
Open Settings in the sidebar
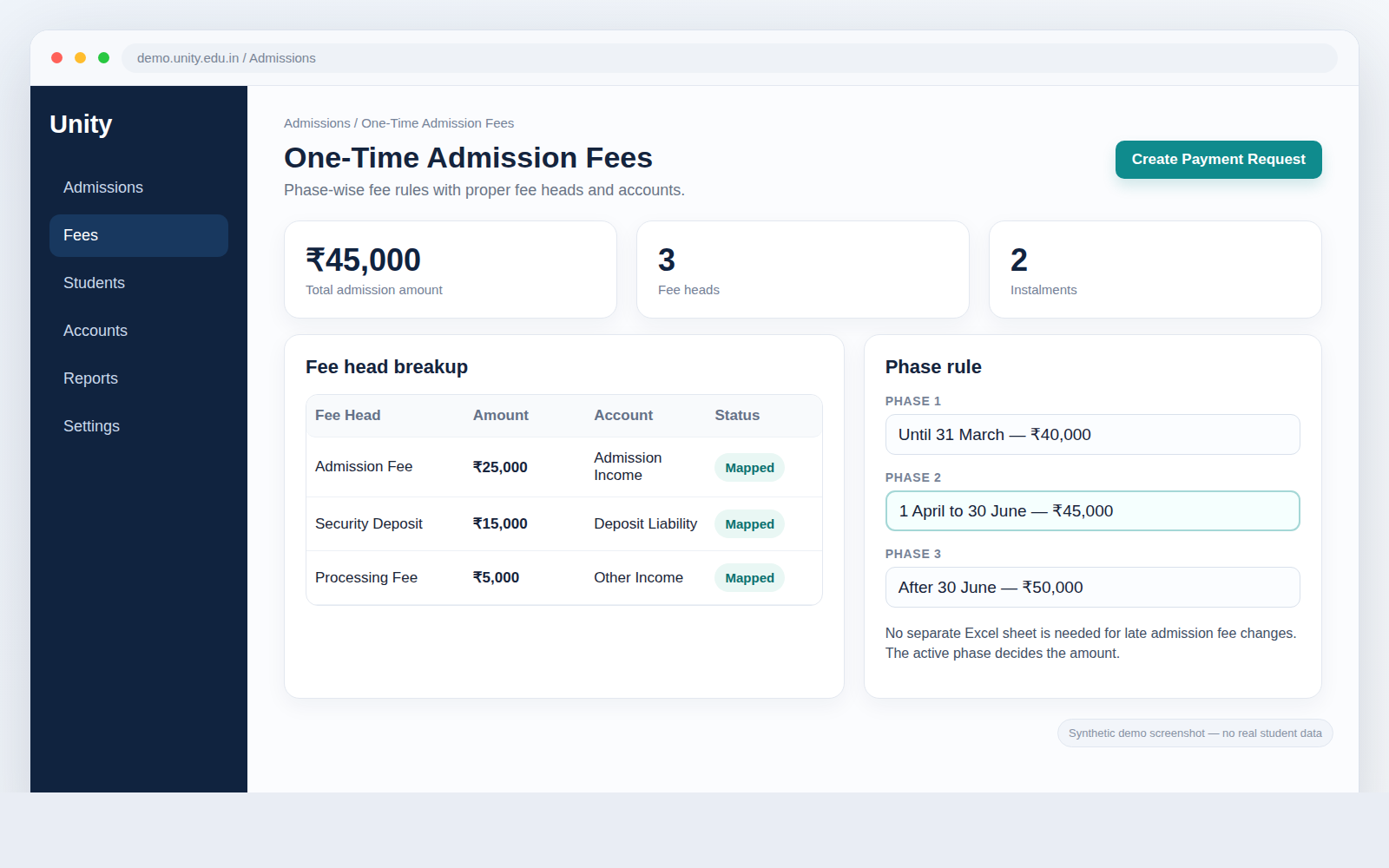pyautogui.click(x=139, y=426)
